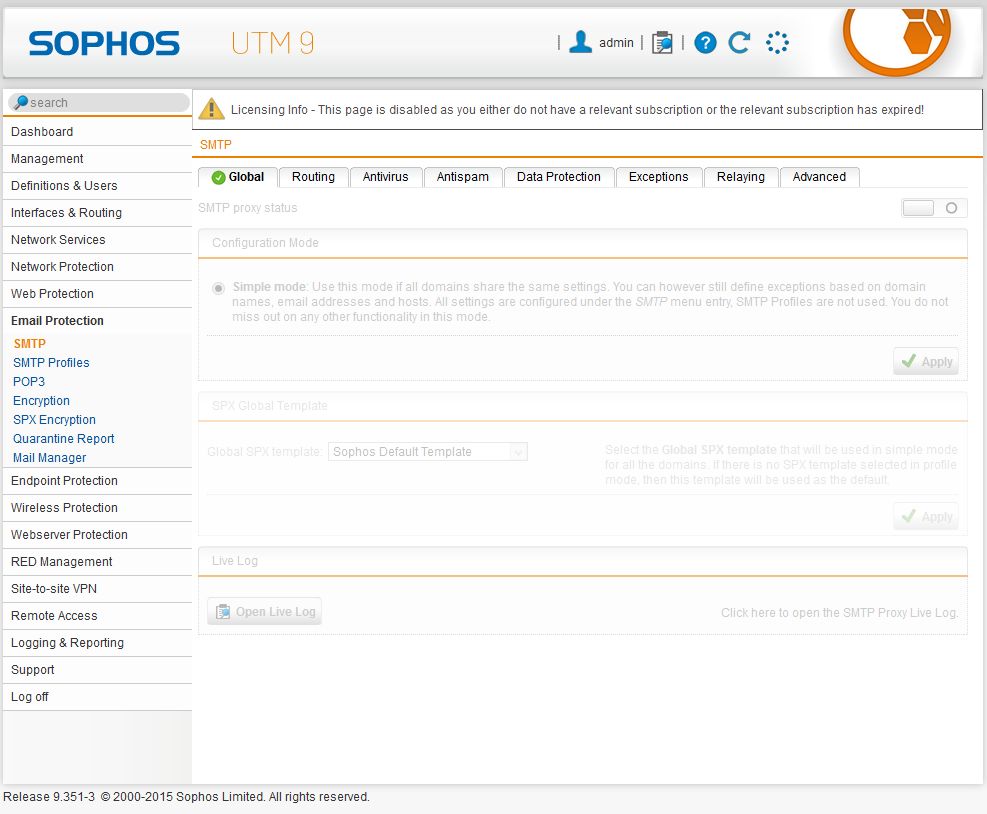Click the Release 9.351-3 footer text
The image size is (987, 814).
(49, 797)
